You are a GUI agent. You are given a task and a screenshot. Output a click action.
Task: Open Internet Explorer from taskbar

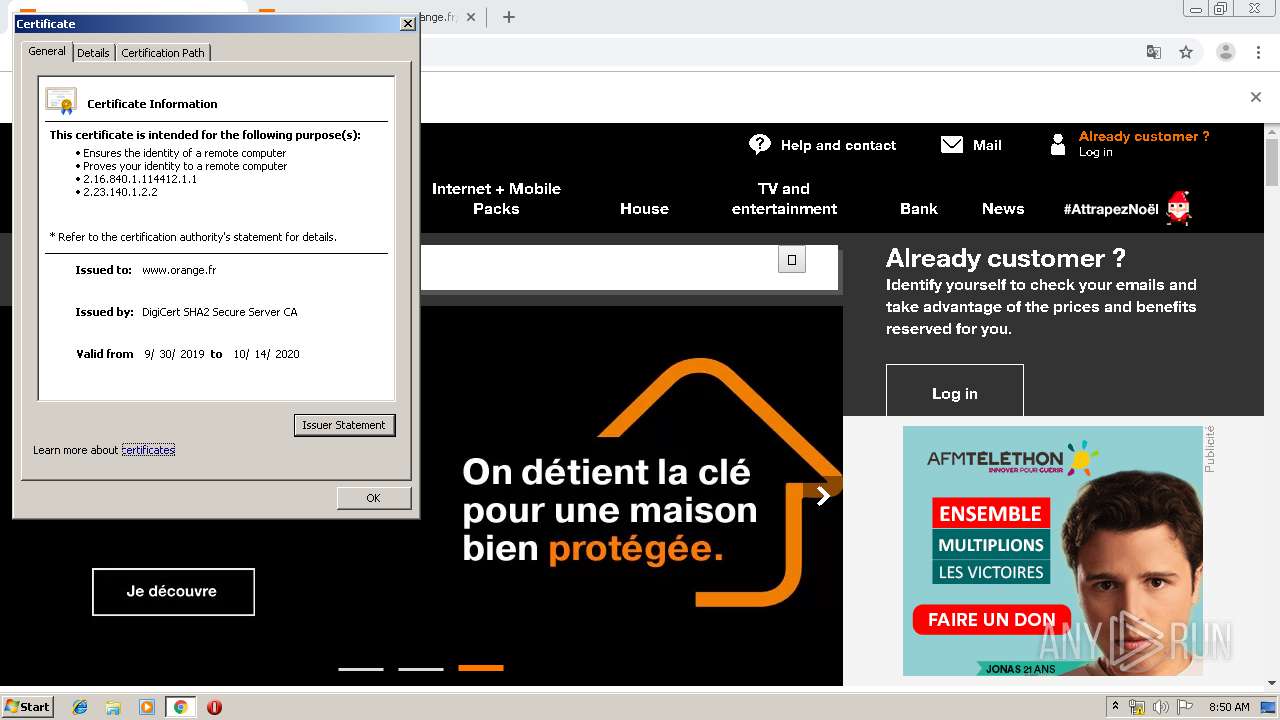[80, 707]
